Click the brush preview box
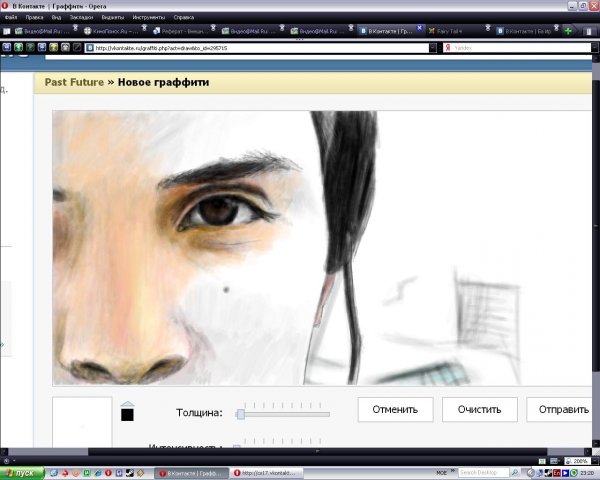The image size is (600, 480). tap(82, 422)
